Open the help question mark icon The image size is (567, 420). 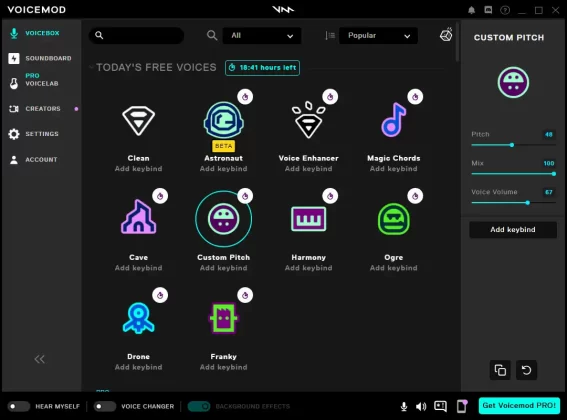pyautogui.click(x=505, y=10)
